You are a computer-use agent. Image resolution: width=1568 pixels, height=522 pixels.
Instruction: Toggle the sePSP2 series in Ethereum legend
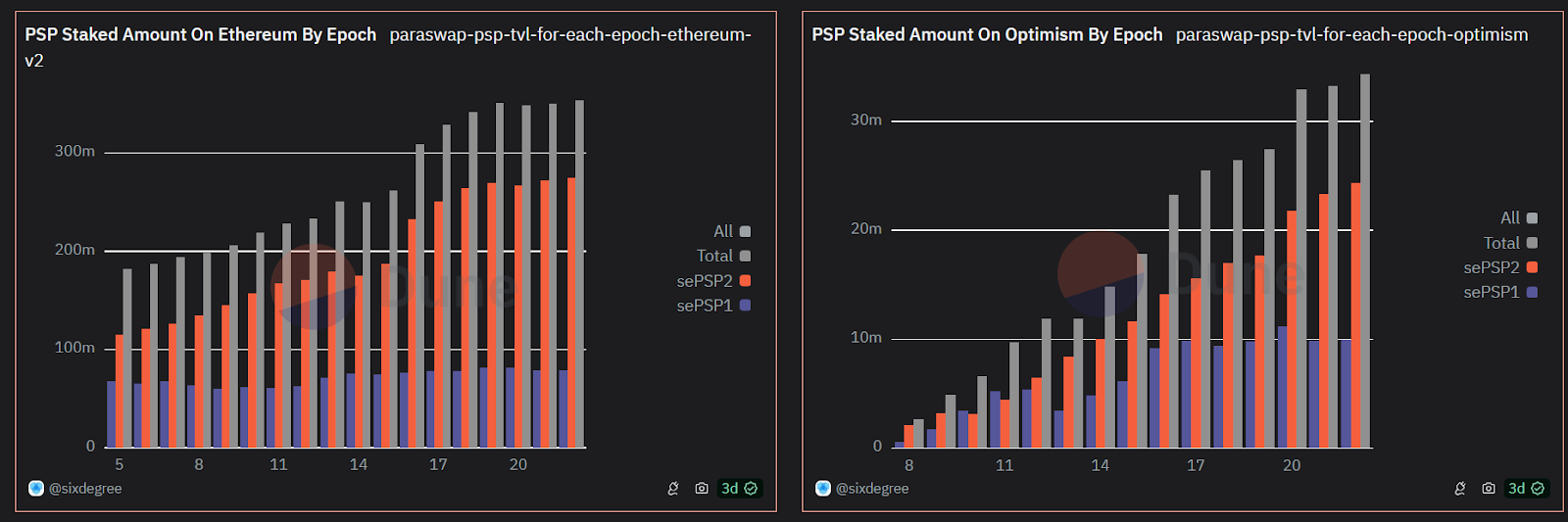pyautogui.click(x=713, y=281)
